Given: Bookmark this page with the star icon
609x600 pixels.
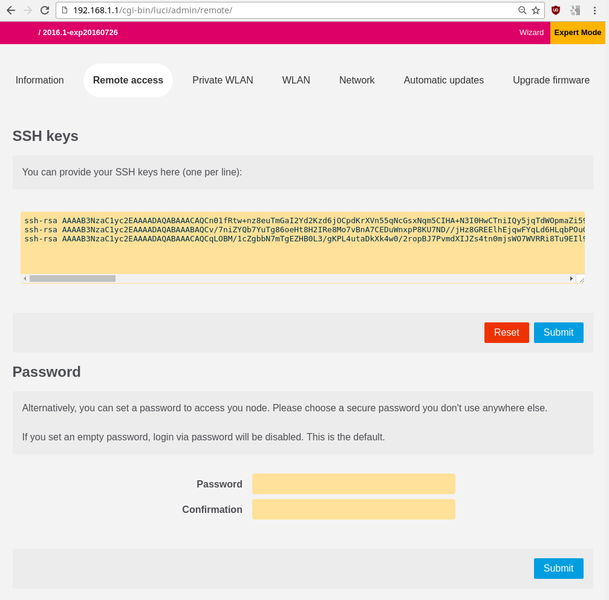Looking at the screenshot, I should coord(536,10).
